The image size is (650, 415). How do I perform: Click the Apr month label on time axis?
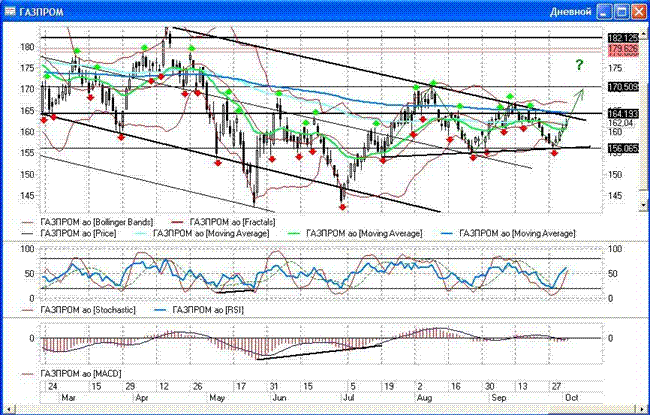click(142, 398)
